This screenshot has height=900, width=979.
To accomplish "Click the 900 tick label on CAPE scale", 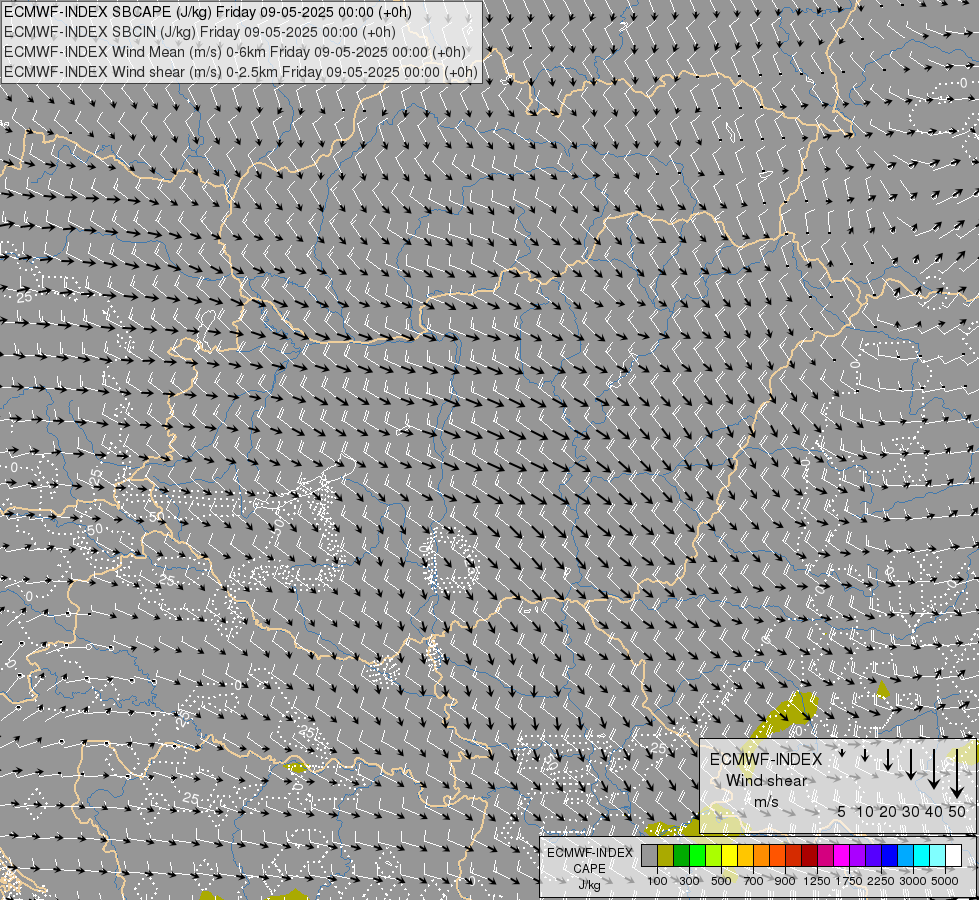I will tap(785, 881).
